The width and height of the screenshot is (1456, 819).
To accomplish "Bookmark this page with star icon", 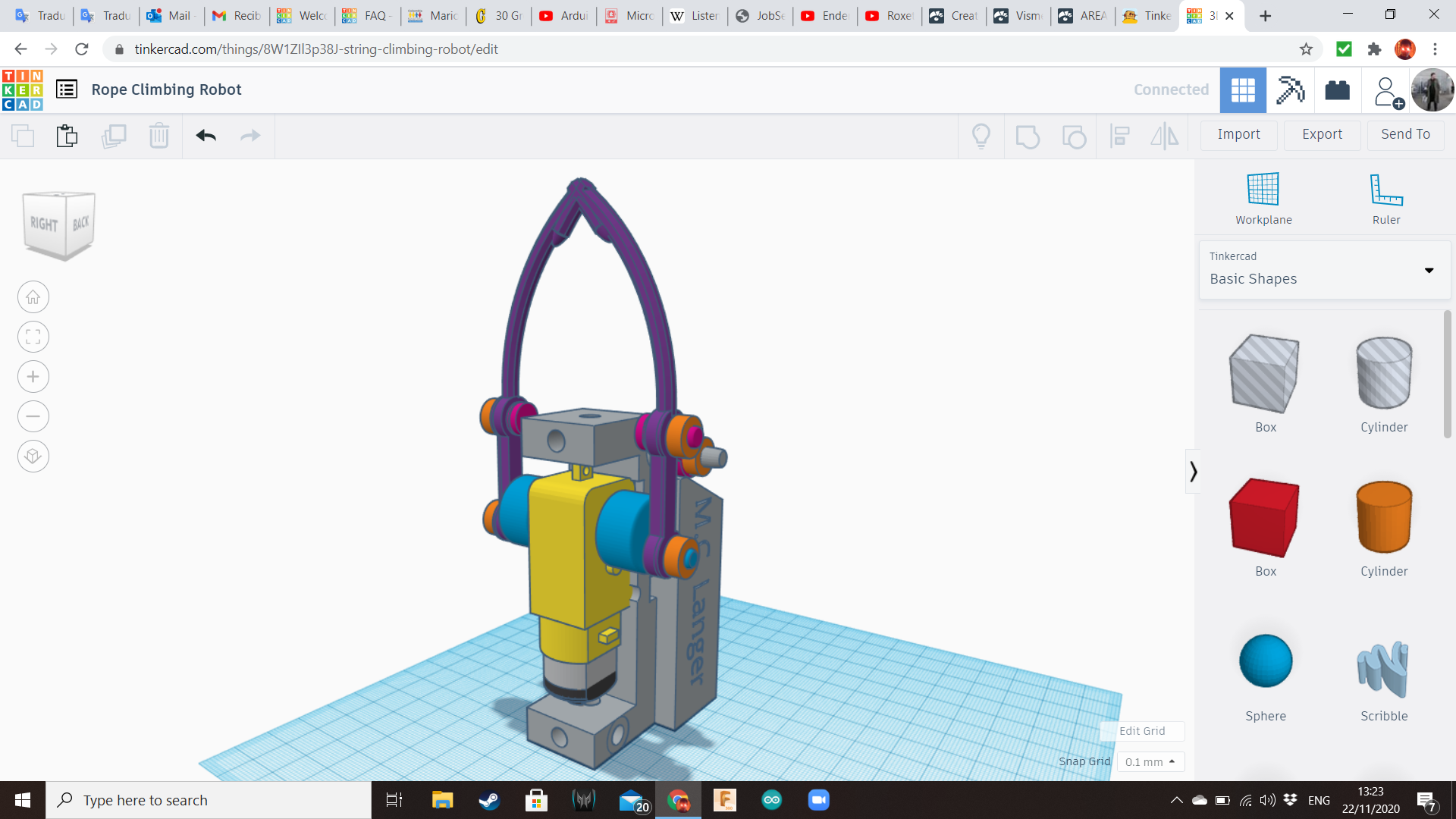I will pos(1306,49).
